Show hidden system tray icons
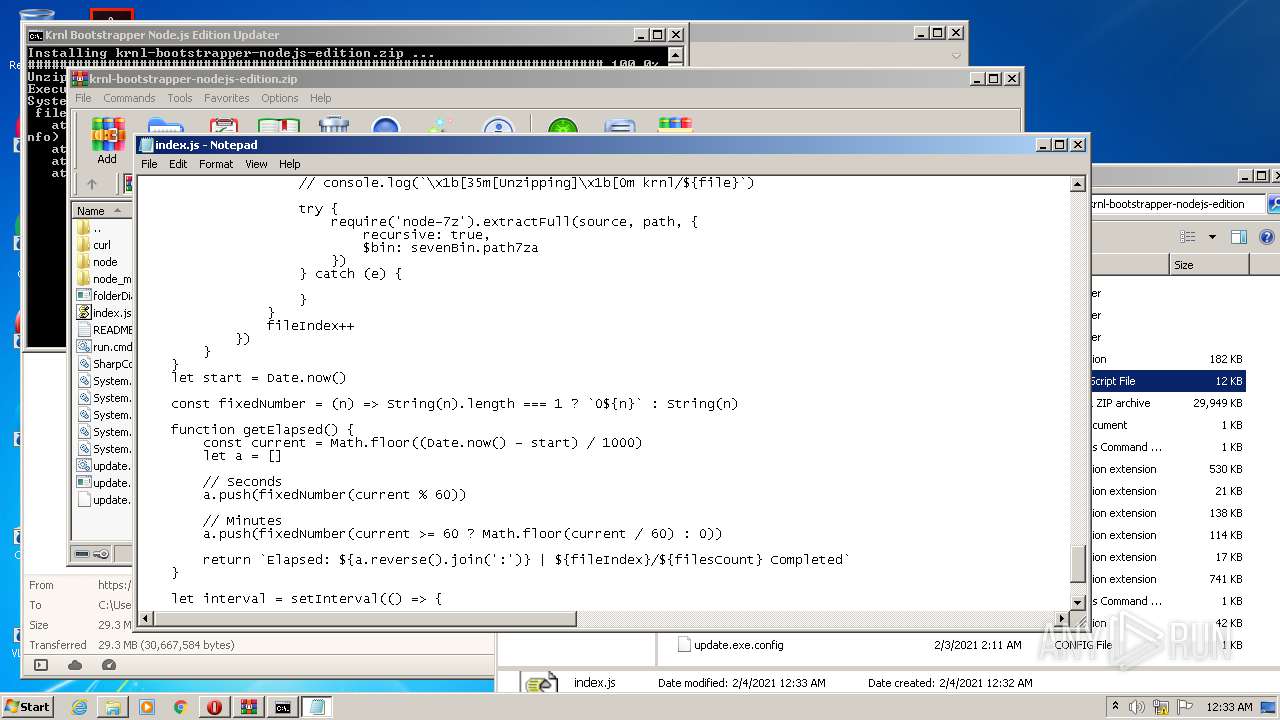 click(x=1116, y=707)
